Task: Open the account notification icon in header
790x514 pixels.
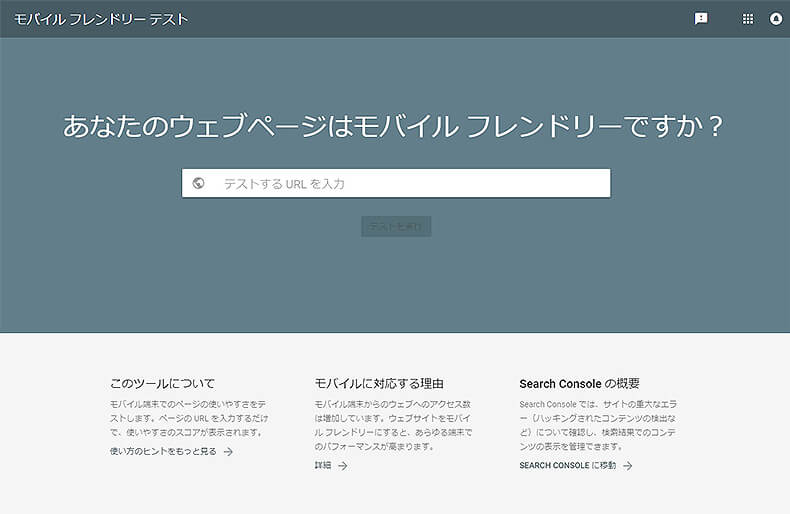Action: [776, 19]
